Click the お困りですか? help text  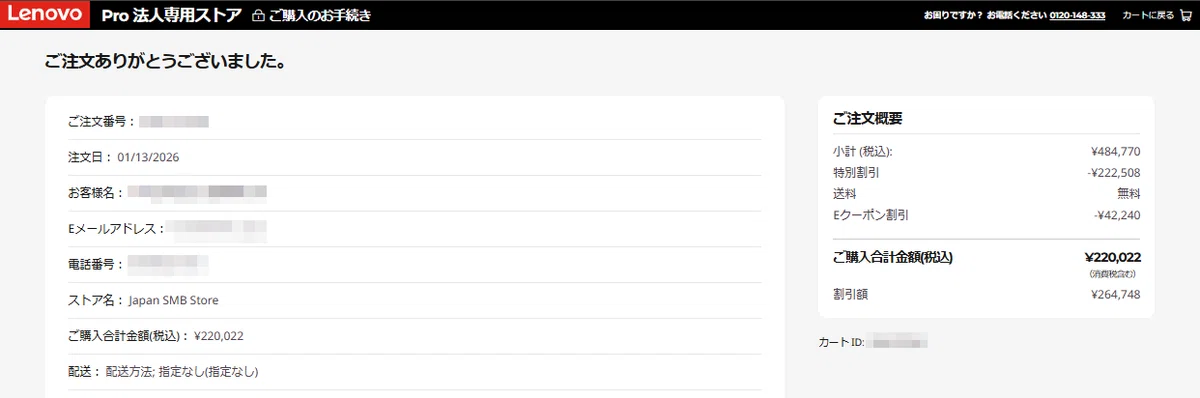click(x=953, y=15)
